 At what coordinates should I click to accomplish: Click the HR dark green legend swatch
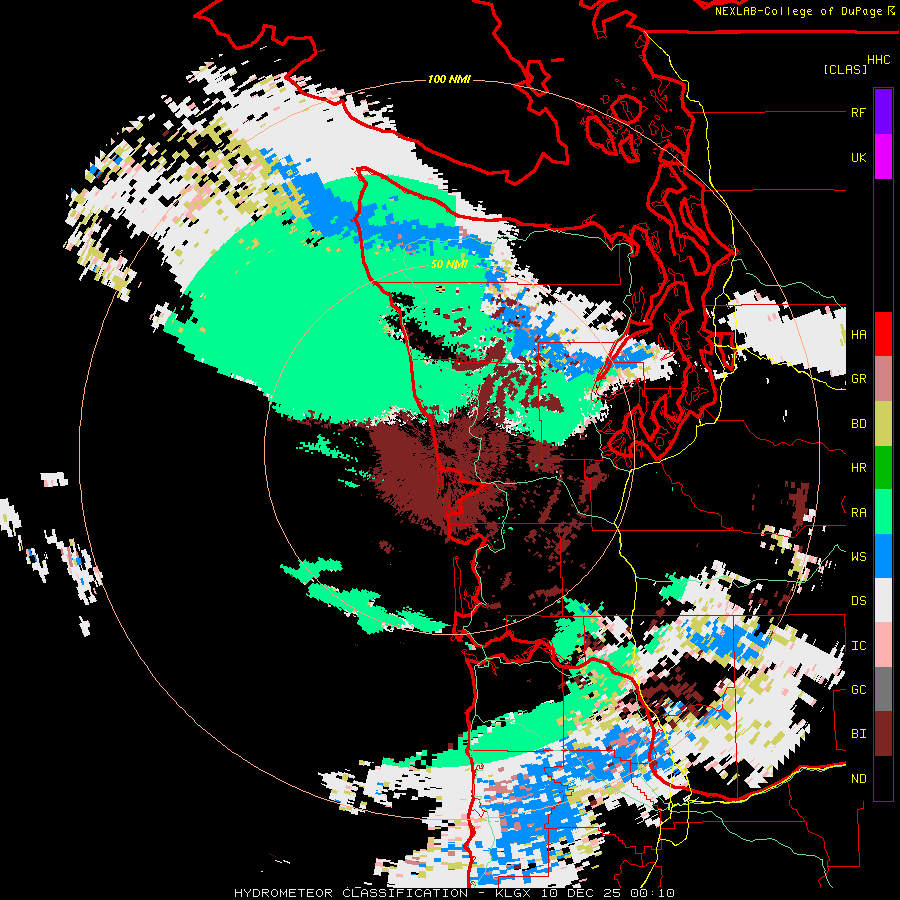click(x=883, y=468)
